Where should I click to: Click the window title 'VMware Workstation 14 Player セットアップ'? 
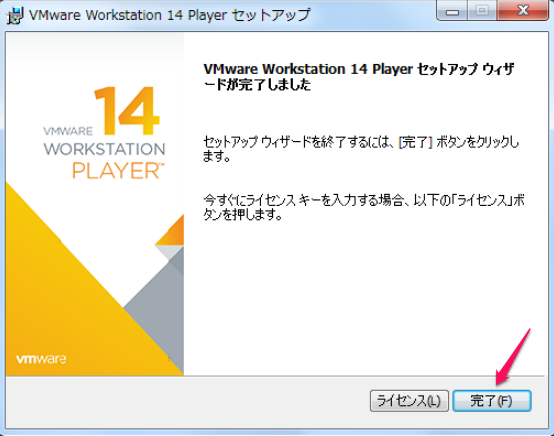[170, 15]
